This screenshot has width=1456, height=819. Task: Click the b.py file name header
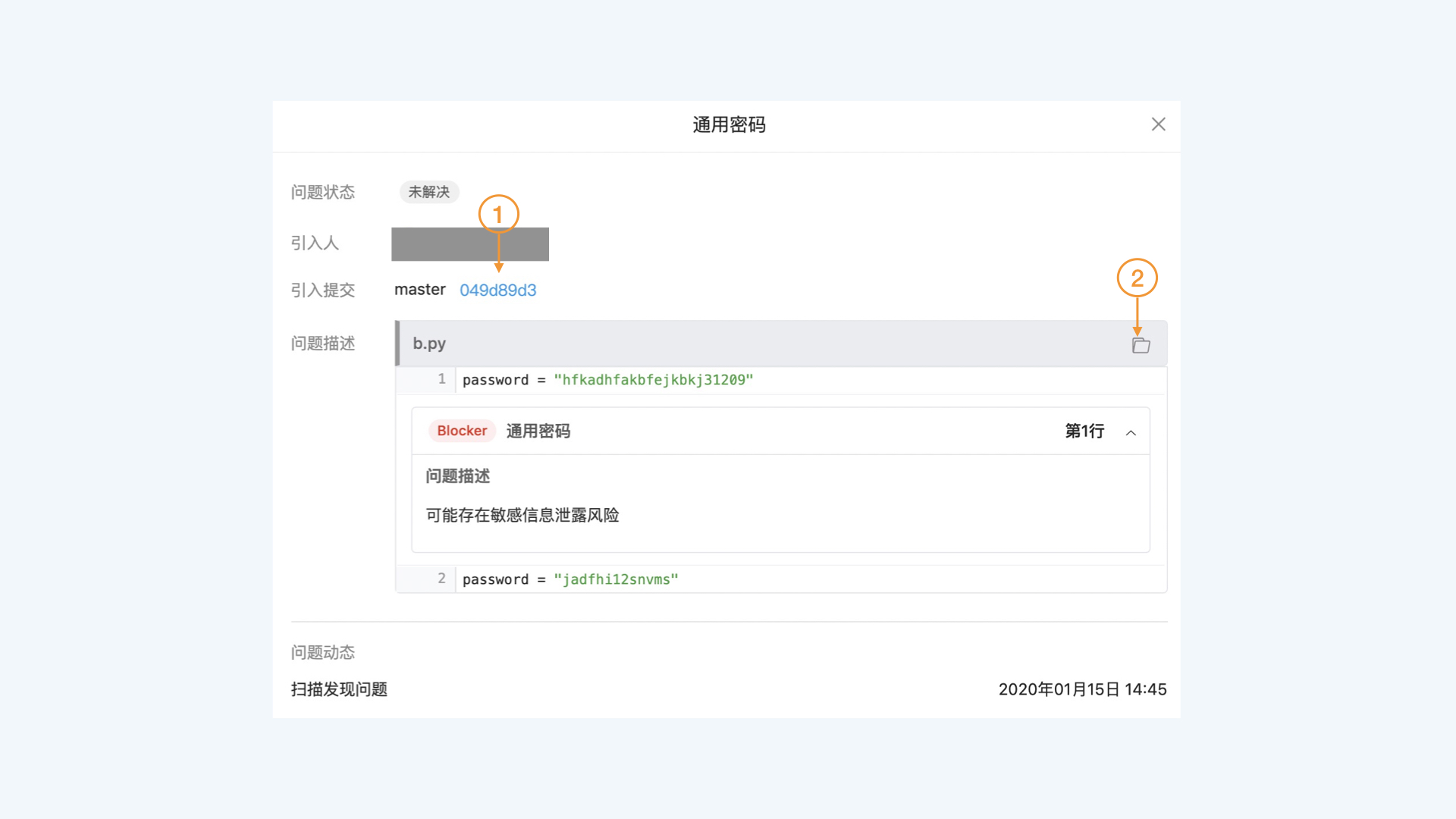click(429, 344)
